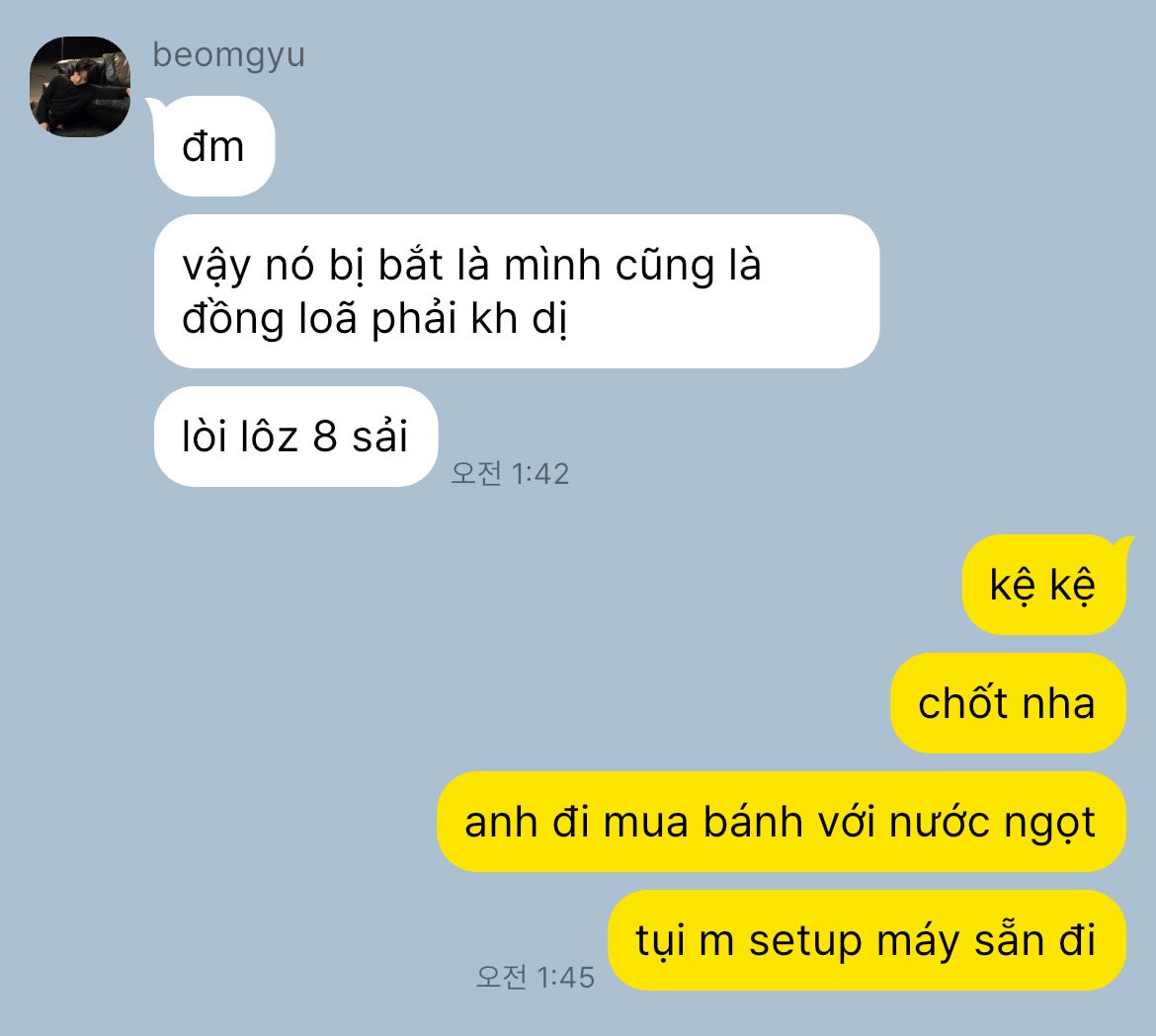1156x1036 pixels.
Task: Select the yellow "kệ kệ" bubble
Action: [x=1044, y=585]
